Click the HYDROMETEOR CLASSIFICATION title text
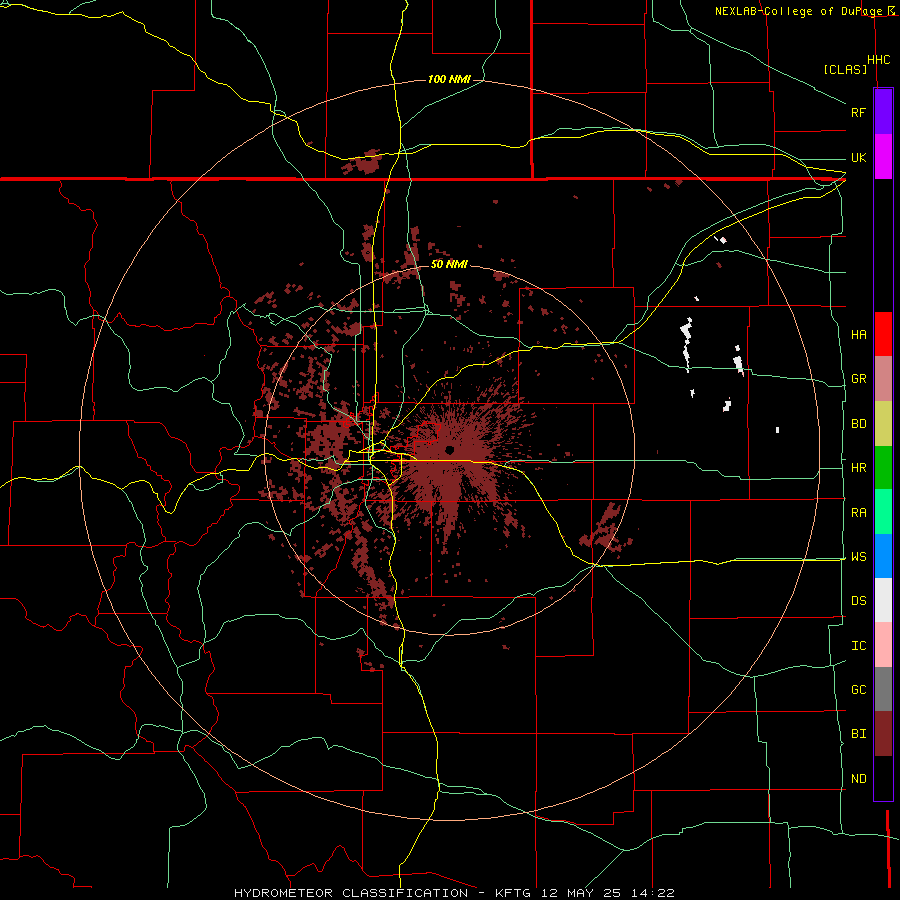This screenshot has height=900, width=900. coord(351,893)
